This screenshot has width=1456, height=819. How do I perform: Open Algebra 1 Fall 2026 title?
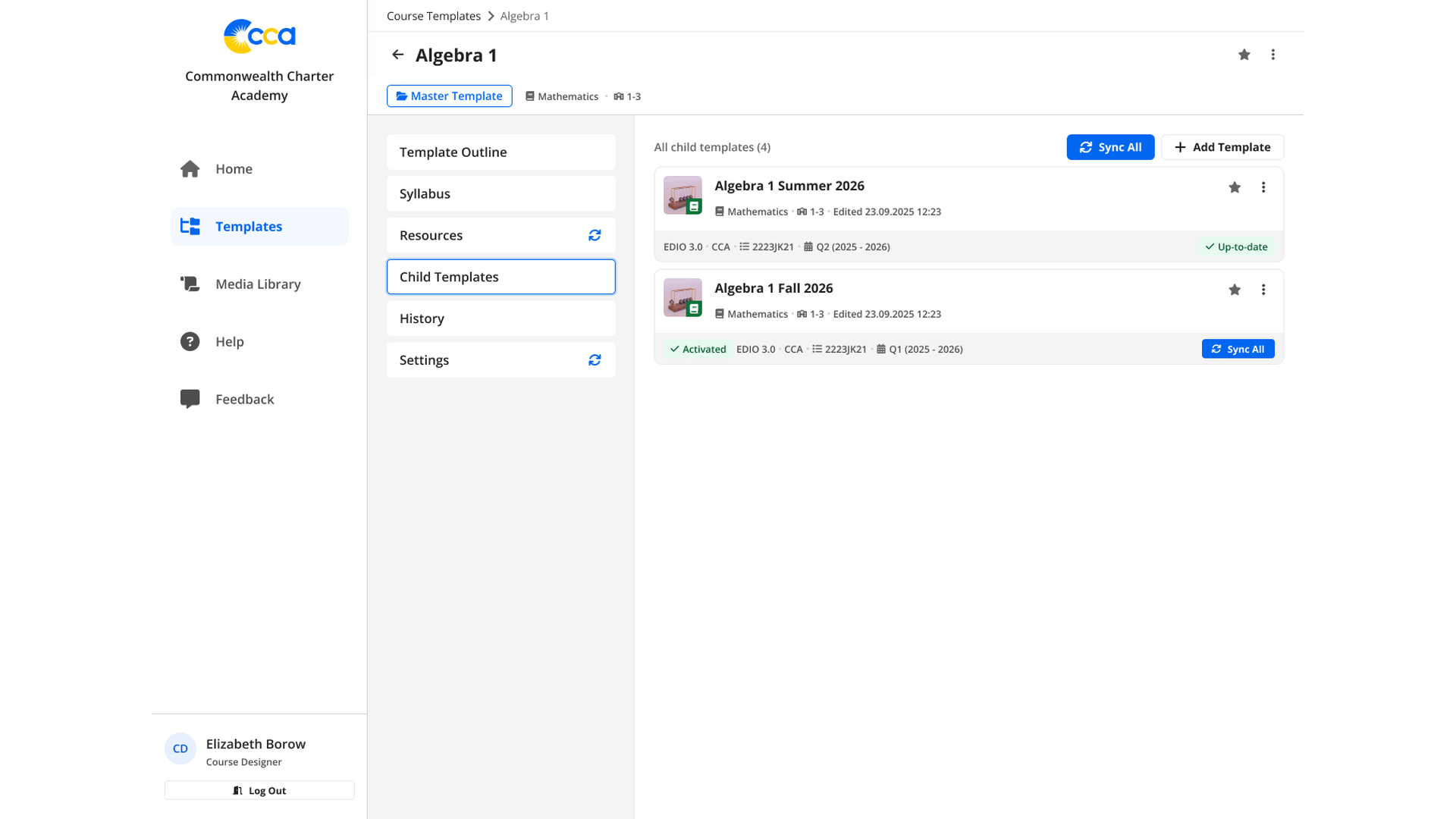tap(773, 288)
